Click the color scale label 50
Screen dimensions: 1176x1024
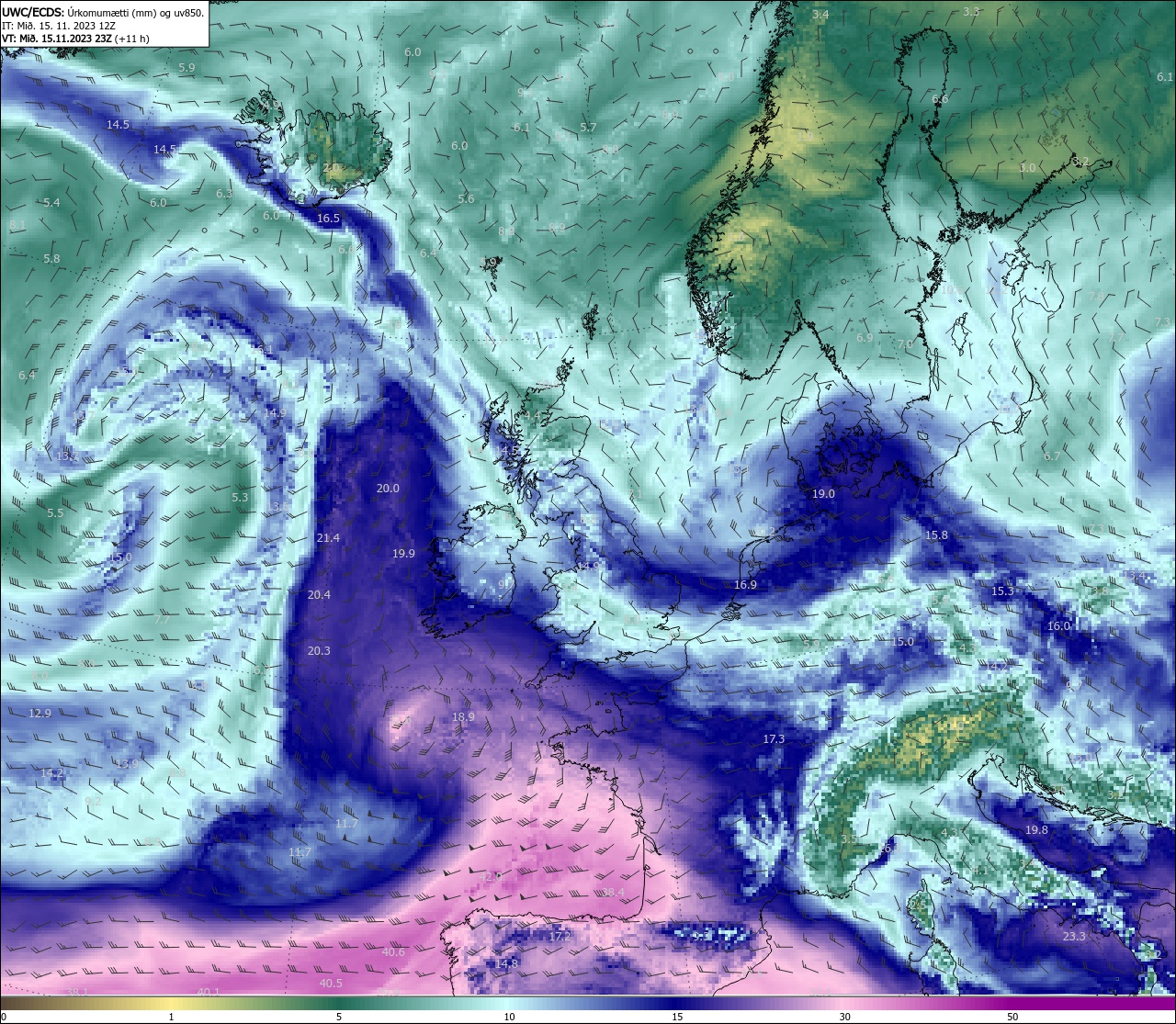(1012, 1017)
